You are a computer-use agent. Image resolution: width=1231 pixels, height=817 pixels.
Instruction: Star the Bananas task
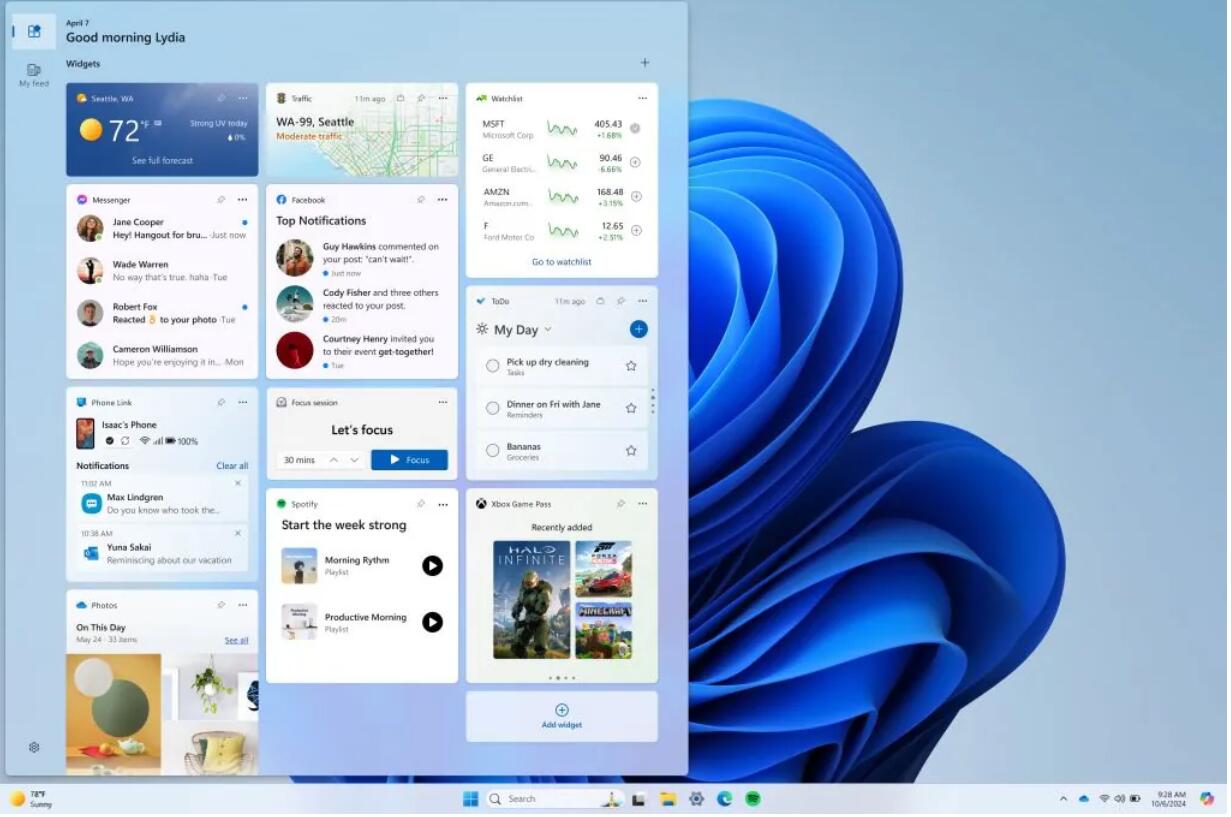coord(633,452)
